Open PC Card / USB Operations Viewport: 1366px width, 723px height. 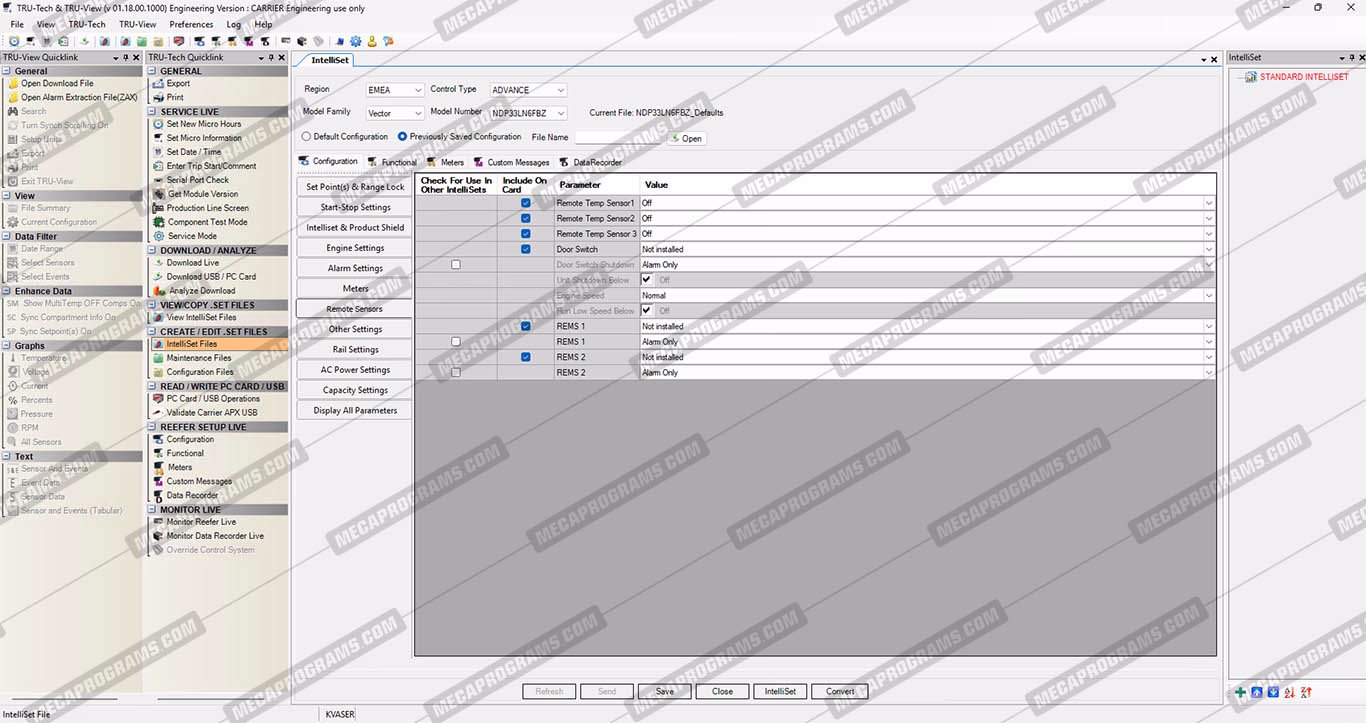pyautogui.click(x=213, y=398)
